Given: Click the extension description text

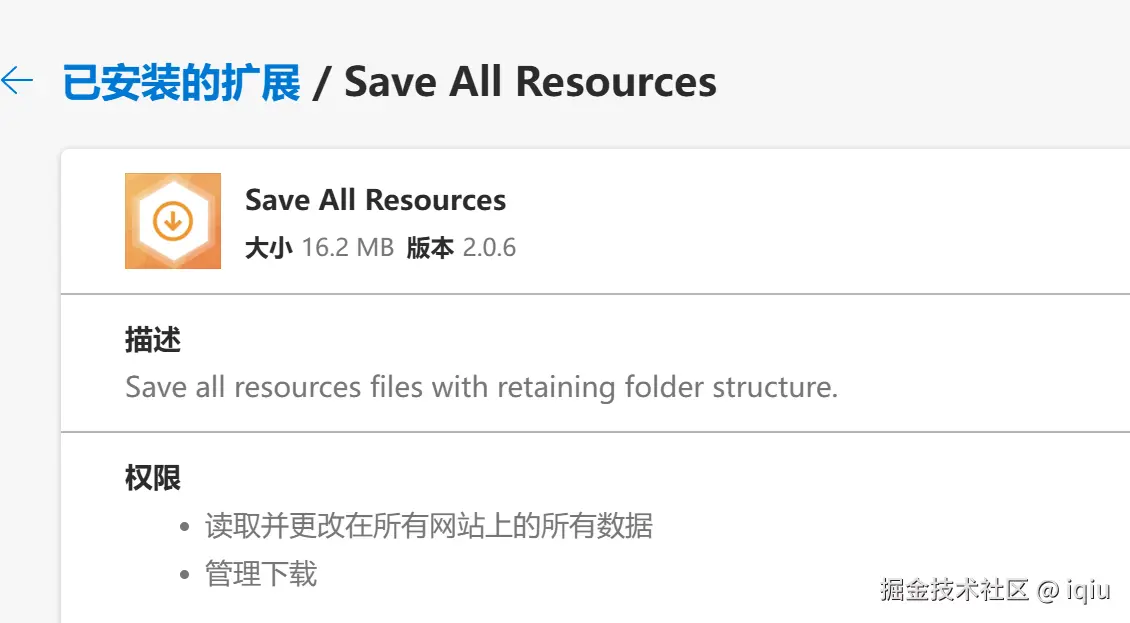Looking at the screenshot, I should (481, 387).
